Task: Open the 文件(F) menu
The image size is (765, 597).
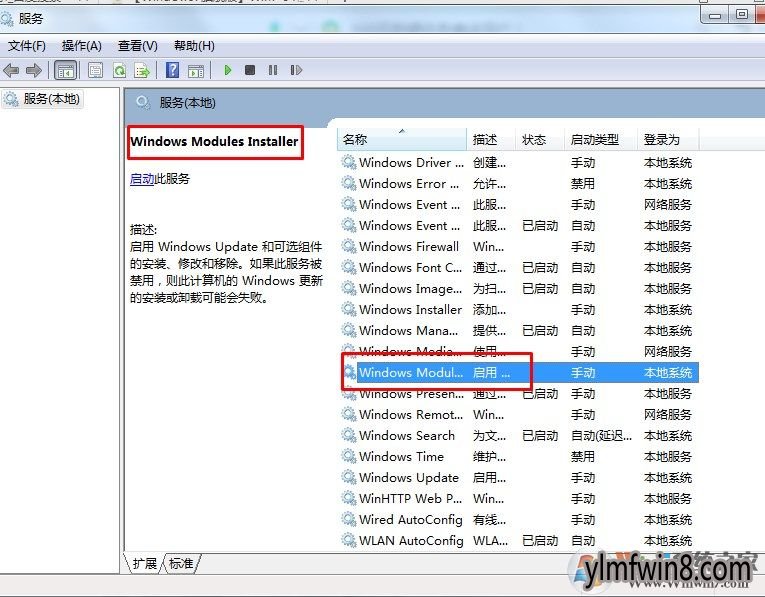Action: click(27, 46)
